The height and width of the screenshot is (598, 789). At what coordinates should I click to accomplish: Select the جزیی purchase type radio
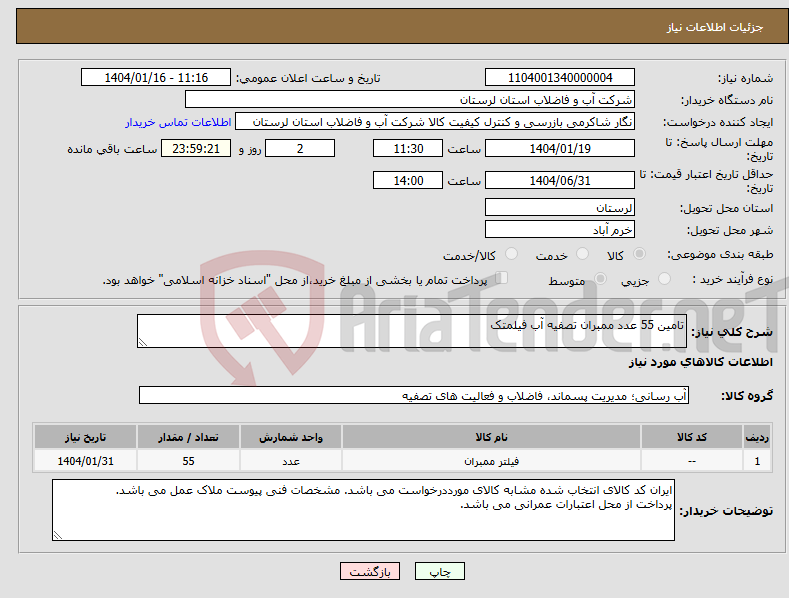(x=664, y=278)
